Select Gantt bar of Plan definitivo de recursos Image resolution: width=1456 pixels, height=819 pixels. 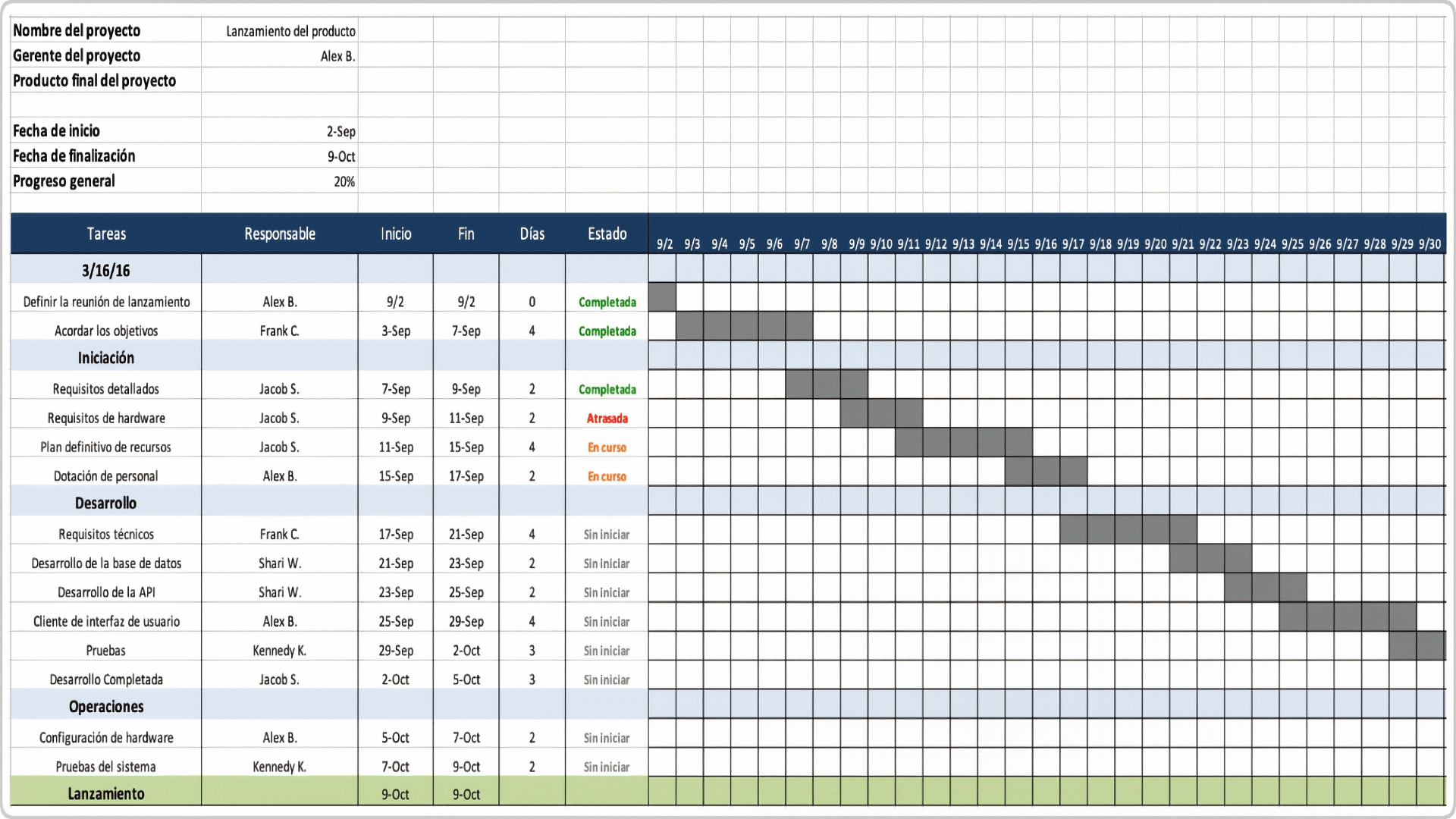point(964,442)
